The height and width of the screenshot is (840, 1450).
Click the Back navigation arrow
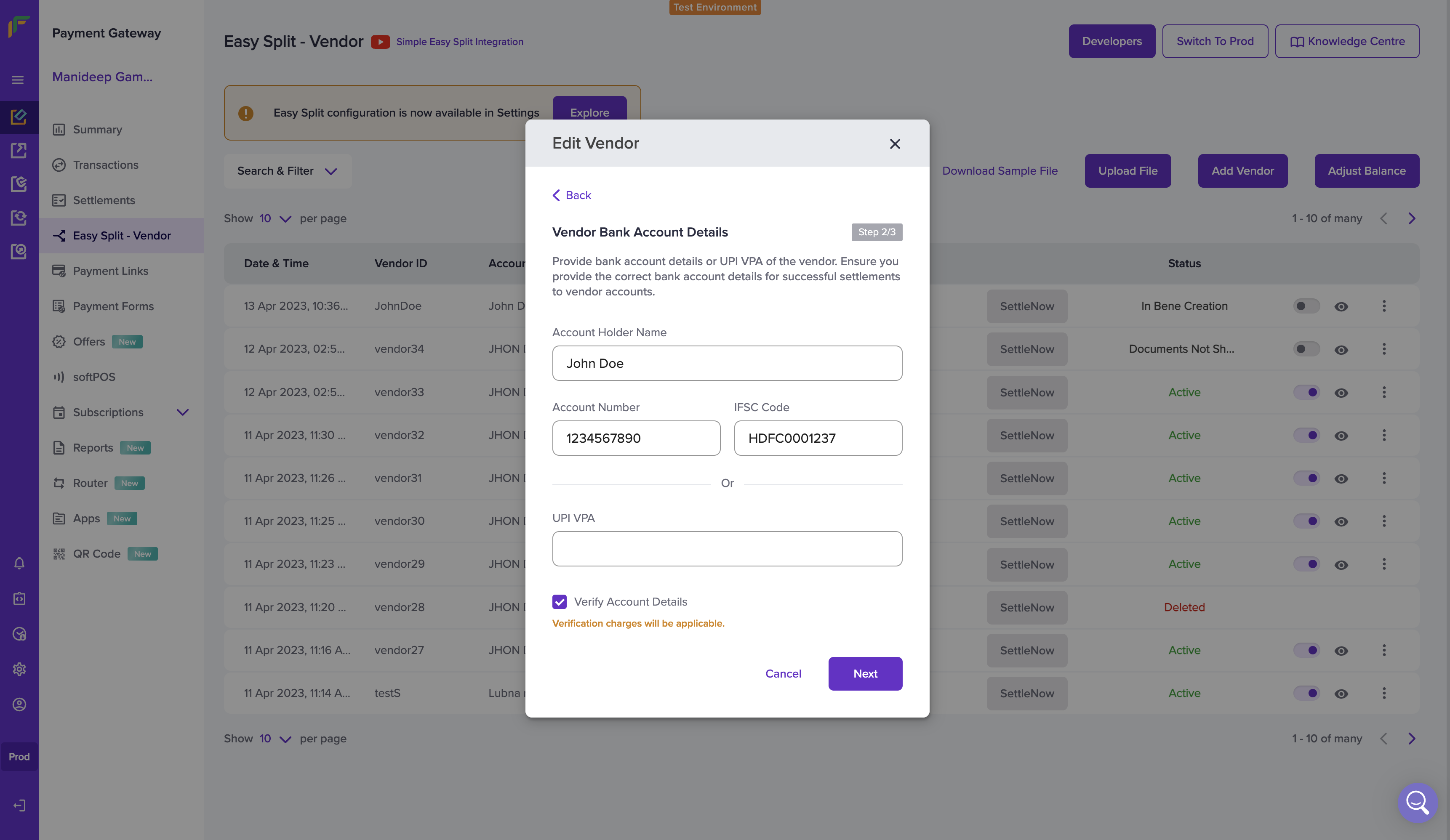[x=556, y=195]
